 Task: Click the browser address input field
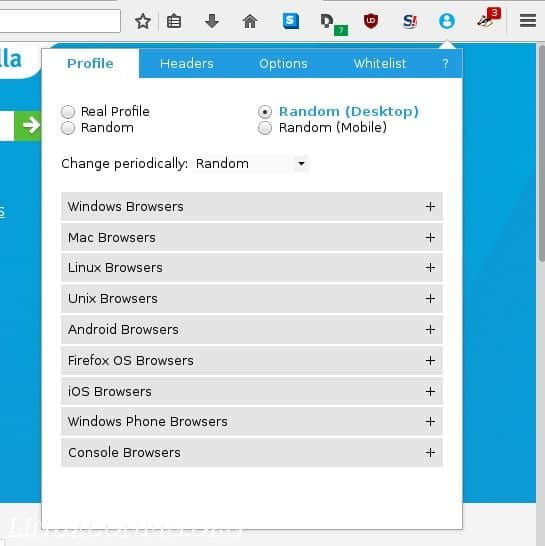[x=60, y=21]
